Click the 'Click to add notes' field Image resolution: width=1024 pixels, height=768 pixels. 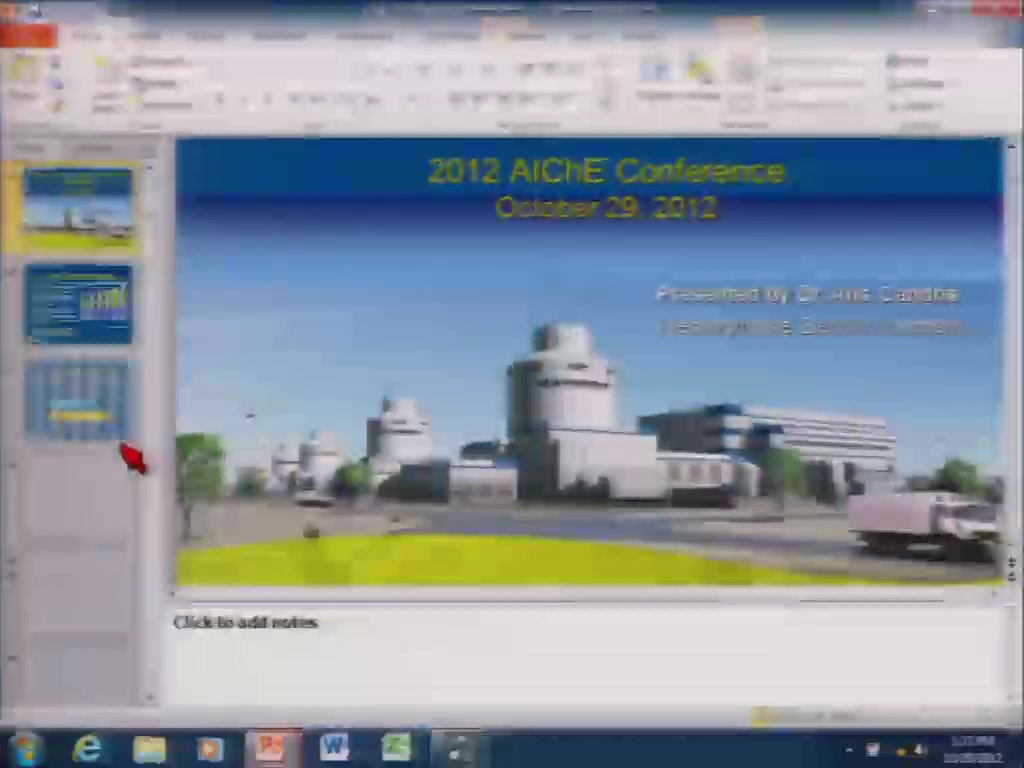246,622
